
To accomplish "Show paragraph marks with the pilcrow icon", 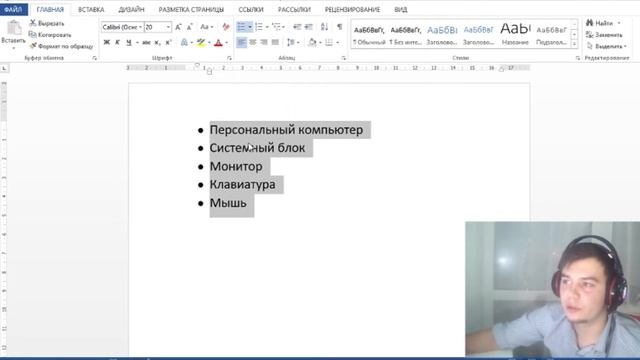I will point(340,27).
